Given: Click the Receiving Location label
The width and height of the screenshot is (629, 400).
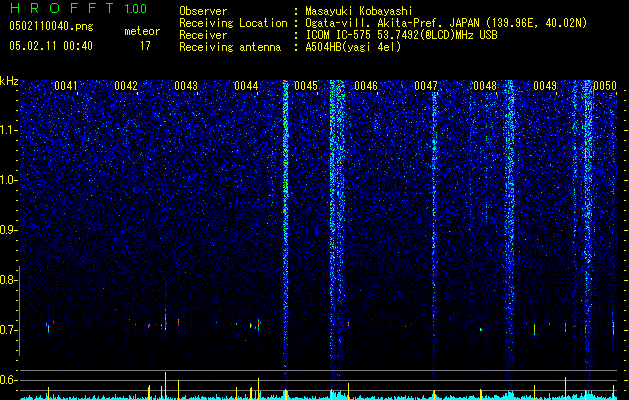Looking at the screenshot, I should coord(233,23).
